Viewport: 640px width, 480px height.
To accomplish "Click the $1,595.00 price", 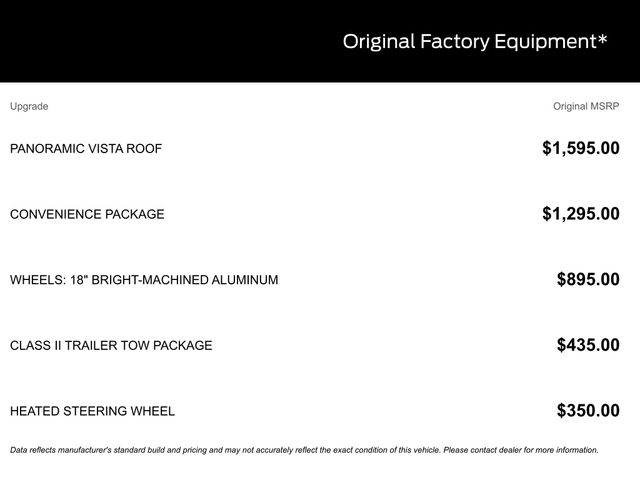I will (580, 149).
